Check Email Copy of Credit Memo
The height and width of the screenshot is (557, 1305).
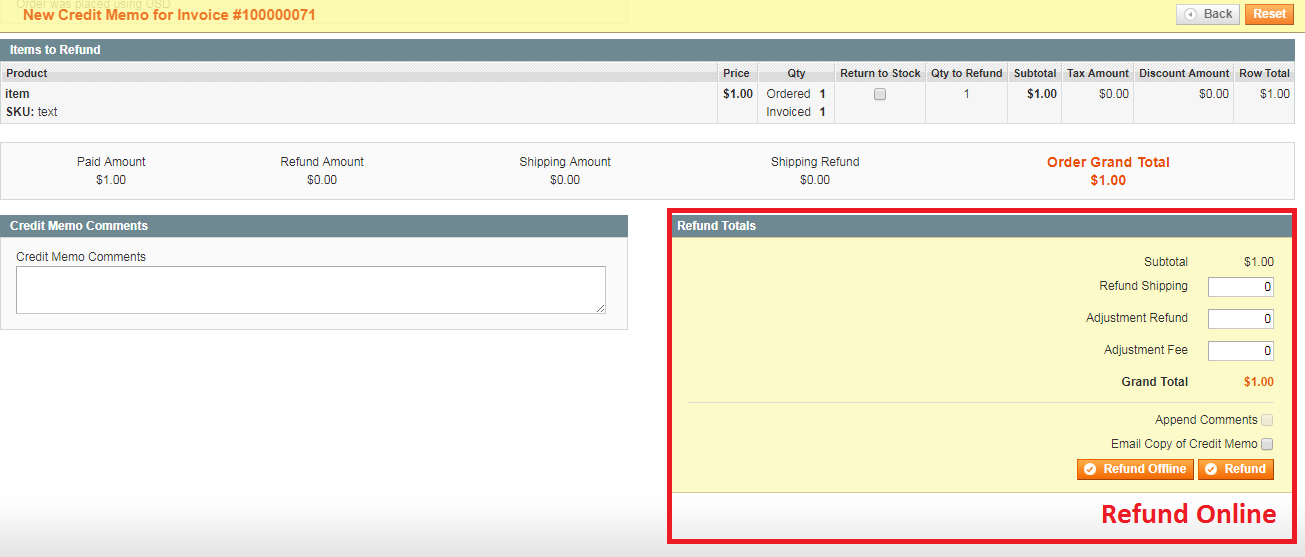[x=1267, y=444]
